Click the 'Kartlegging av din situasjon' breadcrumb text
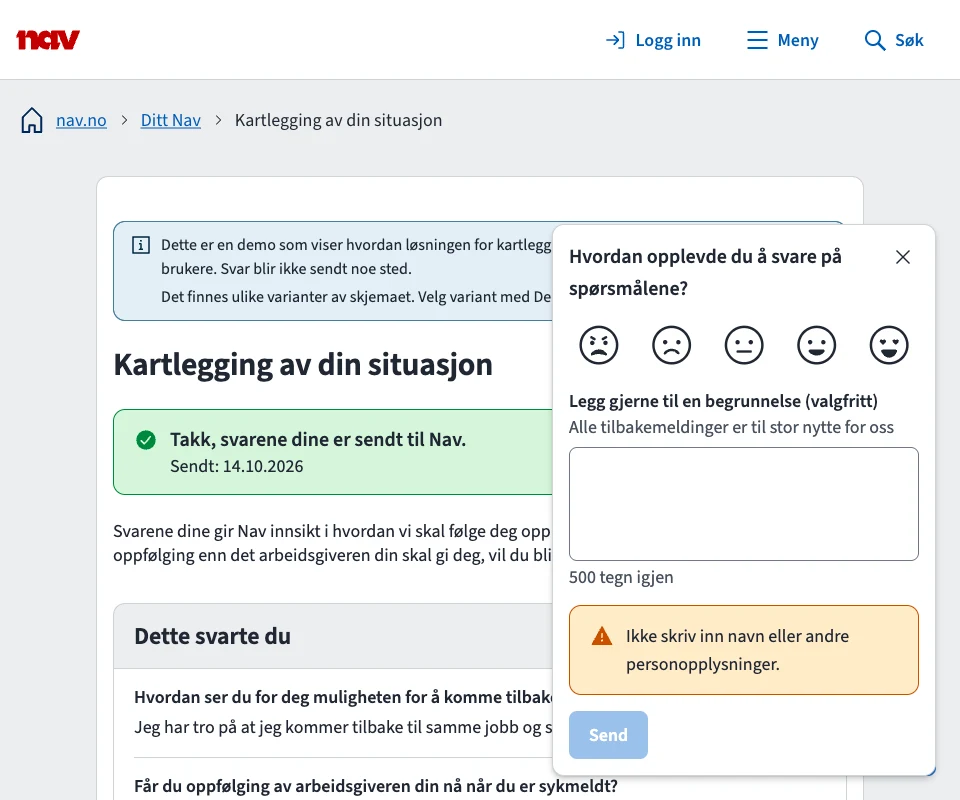 point(339,120)
